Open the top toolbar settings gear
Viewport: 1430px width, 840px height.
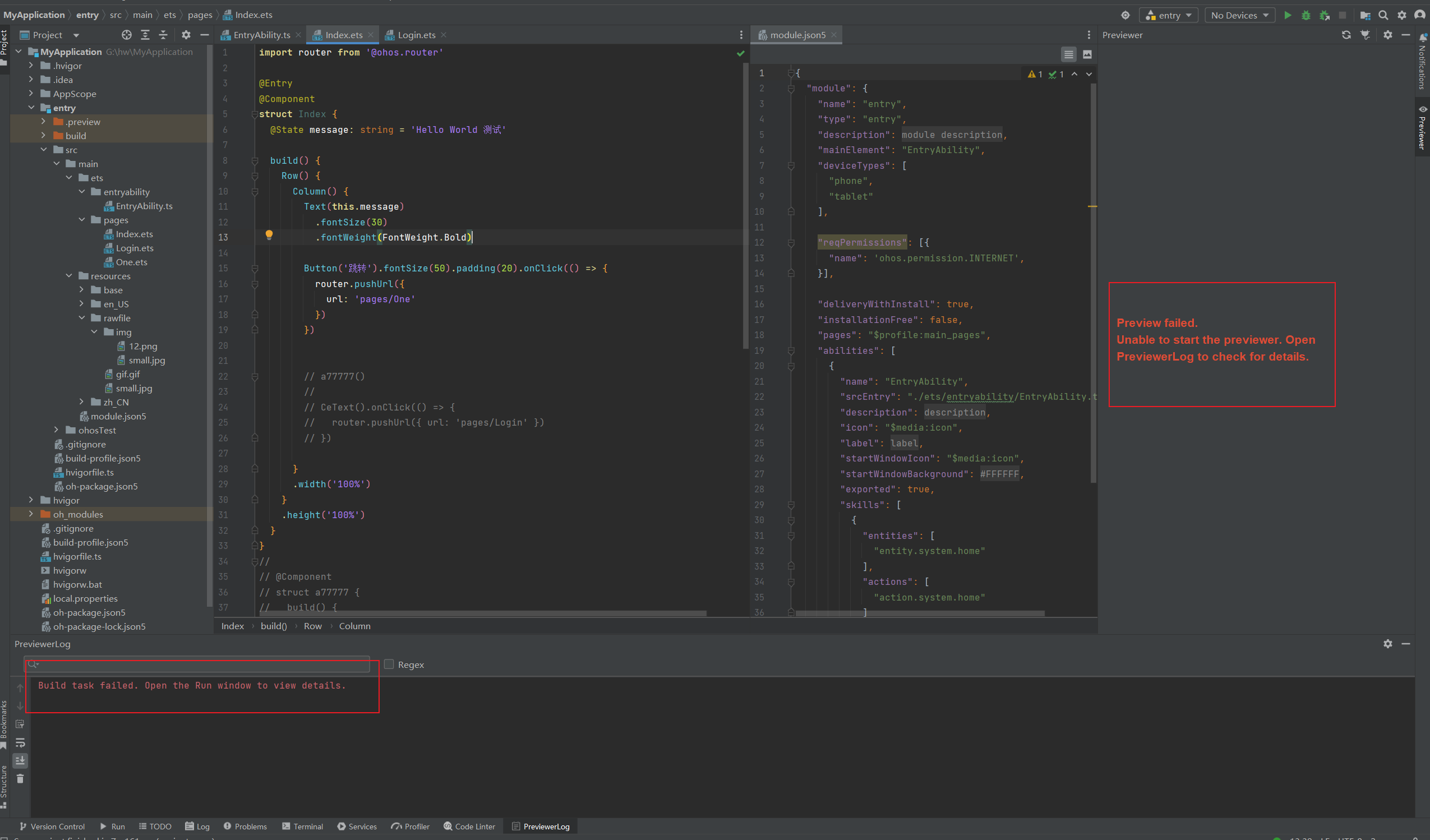[x=1401, y=15]
